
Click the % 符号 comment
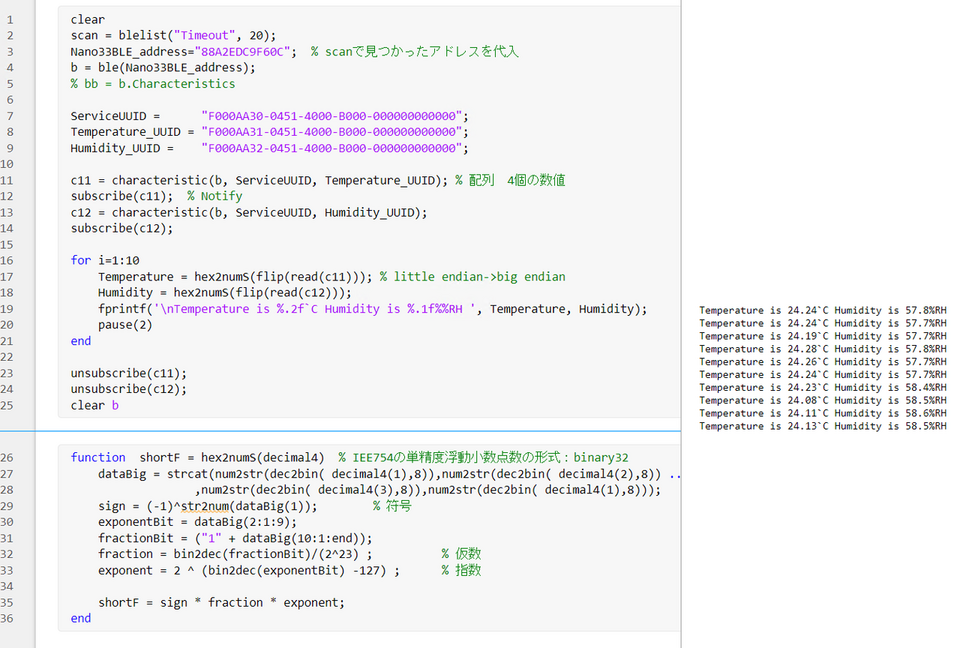click(x=392, y=507)
